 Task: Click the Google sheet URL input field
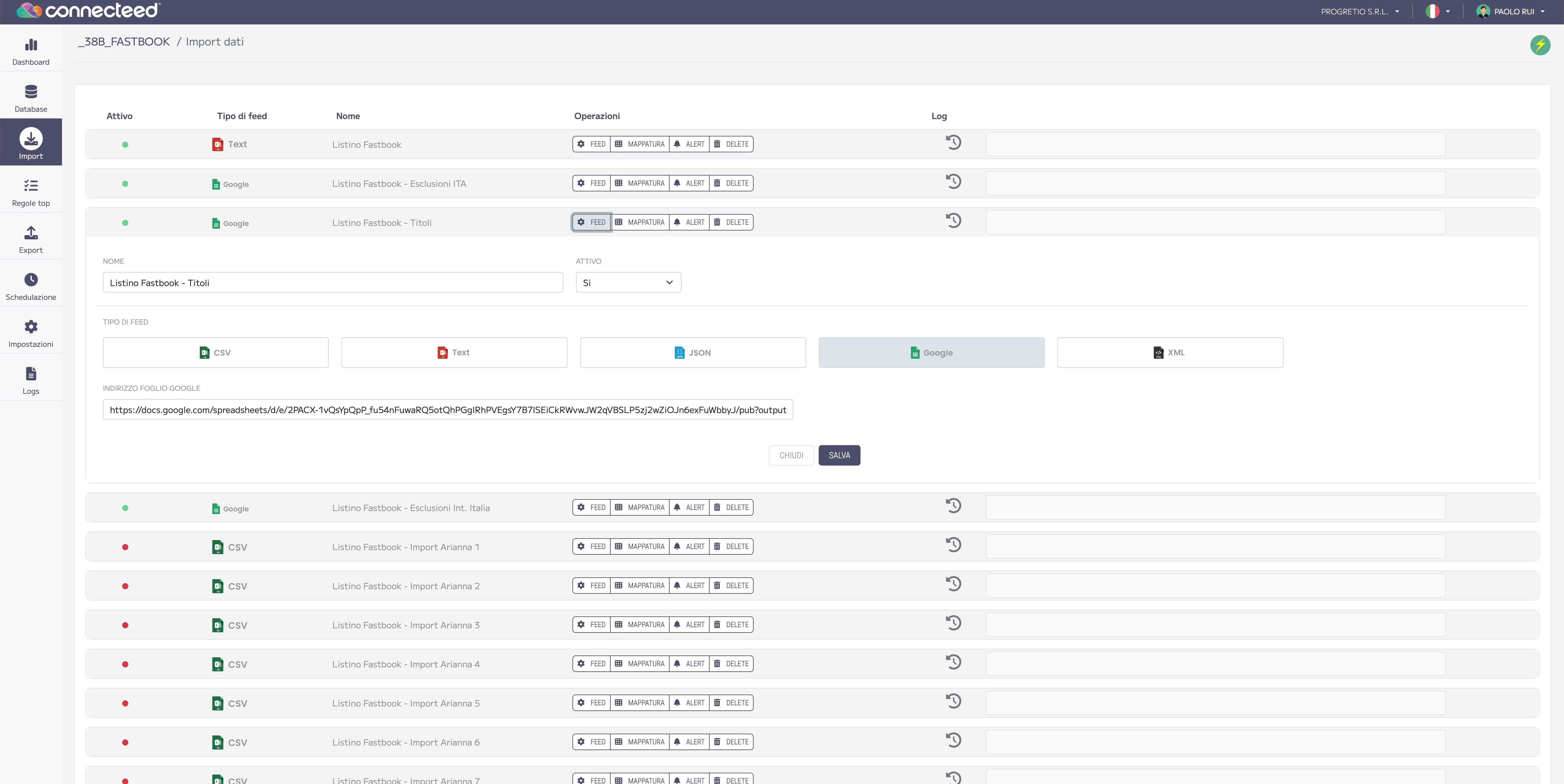[448, 410]
